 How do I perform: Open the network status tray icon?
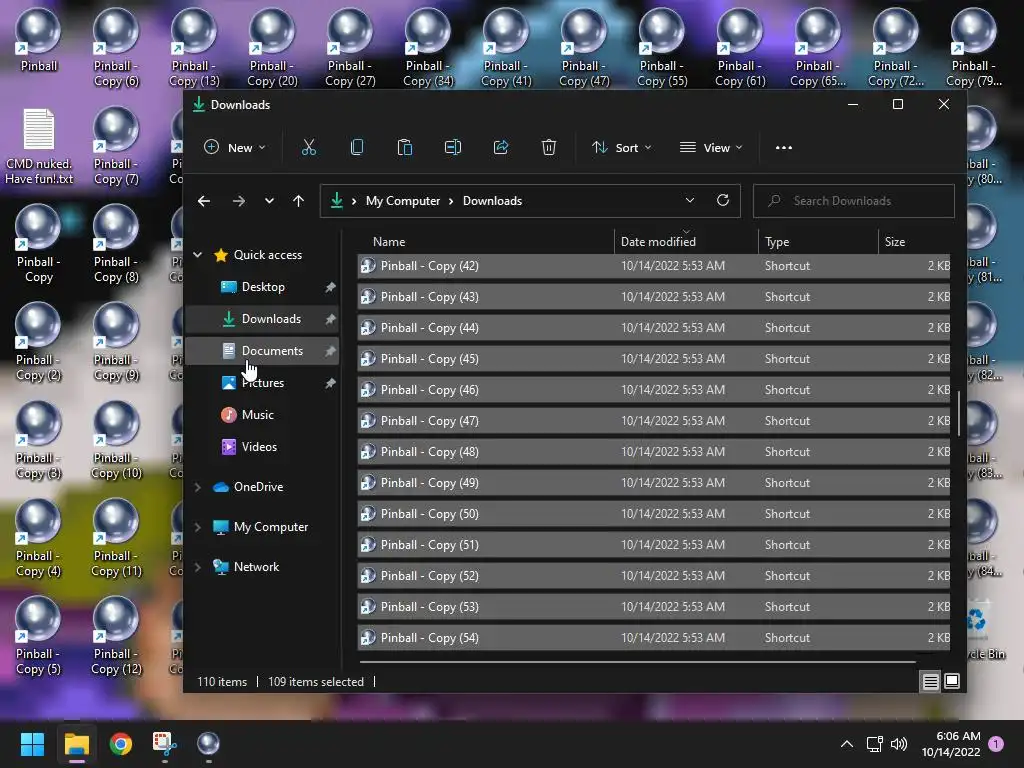[874, 744]
